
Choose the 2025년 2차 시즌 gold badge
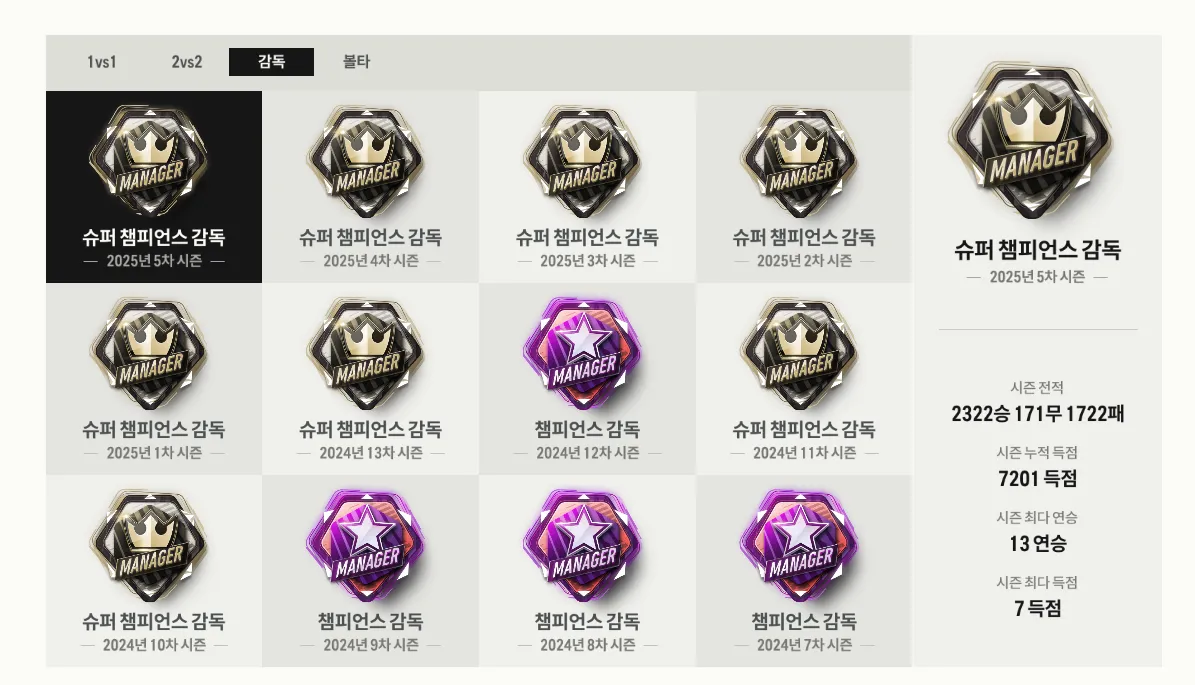pos(804,187)
